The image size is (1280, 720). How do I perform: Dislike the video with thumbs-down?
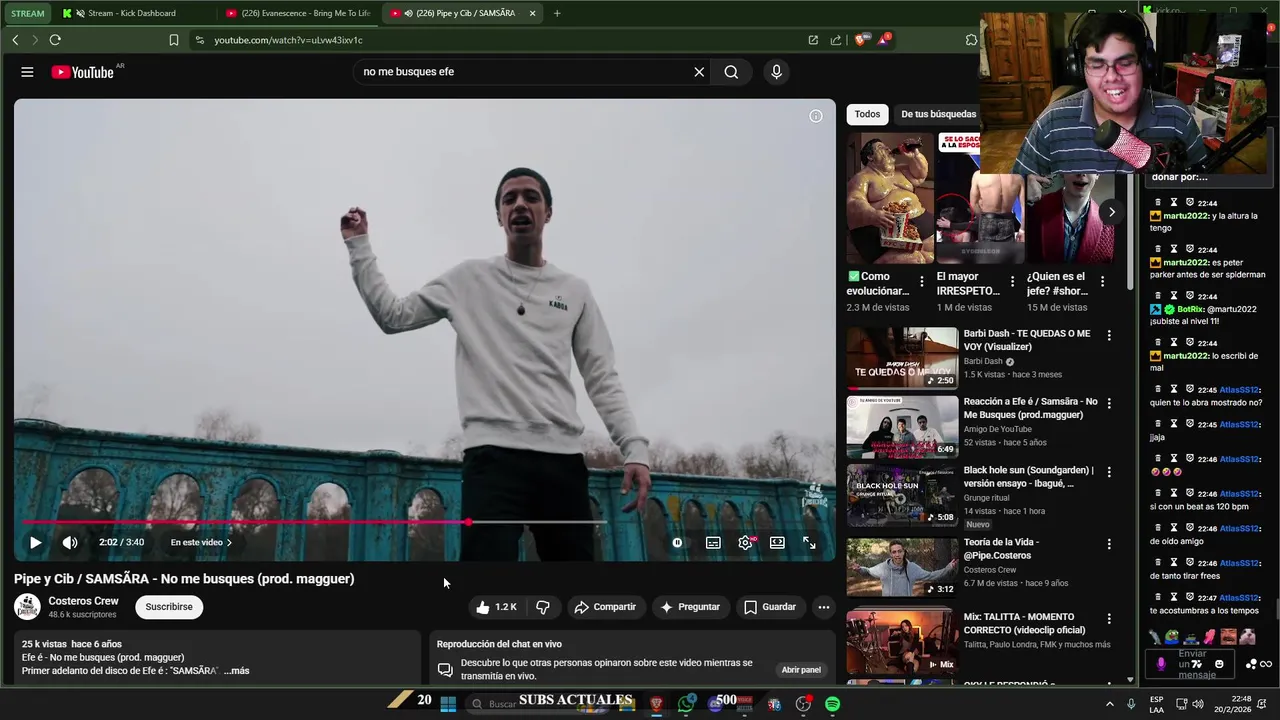pyautogui.click(x=543, y=607)
